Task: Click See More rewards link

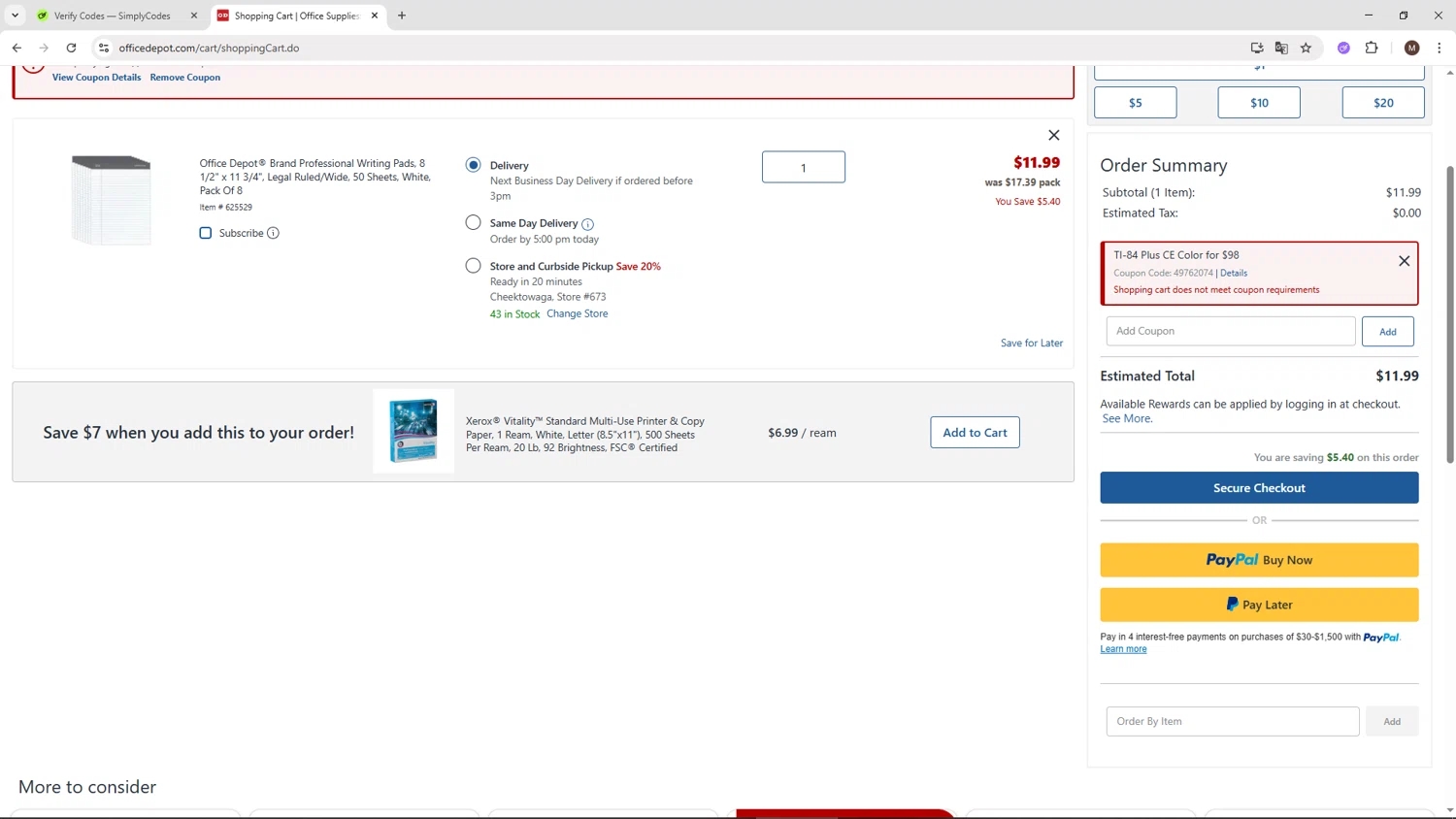Action: [x=1127, y=418]
